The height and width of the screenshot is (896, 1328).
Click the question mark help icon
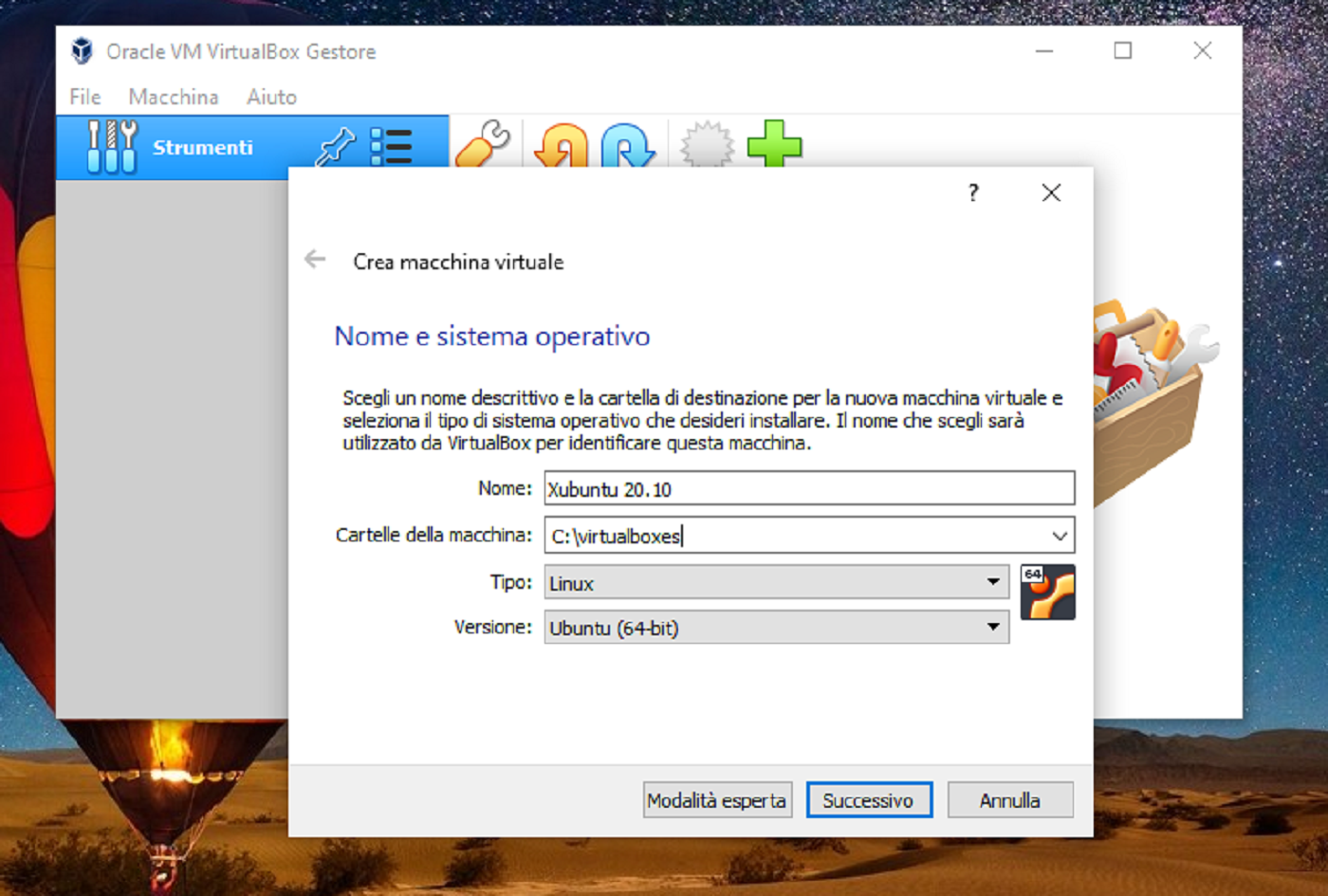pos(973,193)
